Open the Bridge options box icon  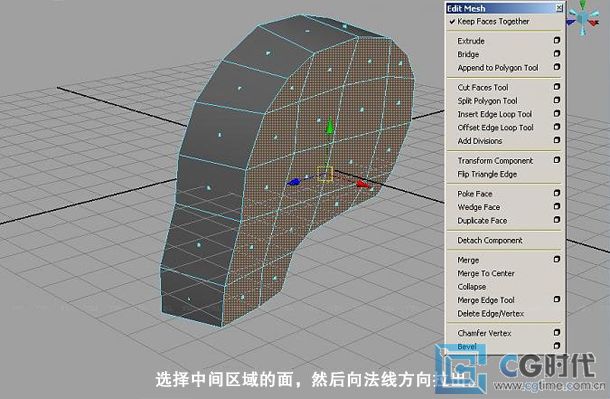(x=557, y=54)
